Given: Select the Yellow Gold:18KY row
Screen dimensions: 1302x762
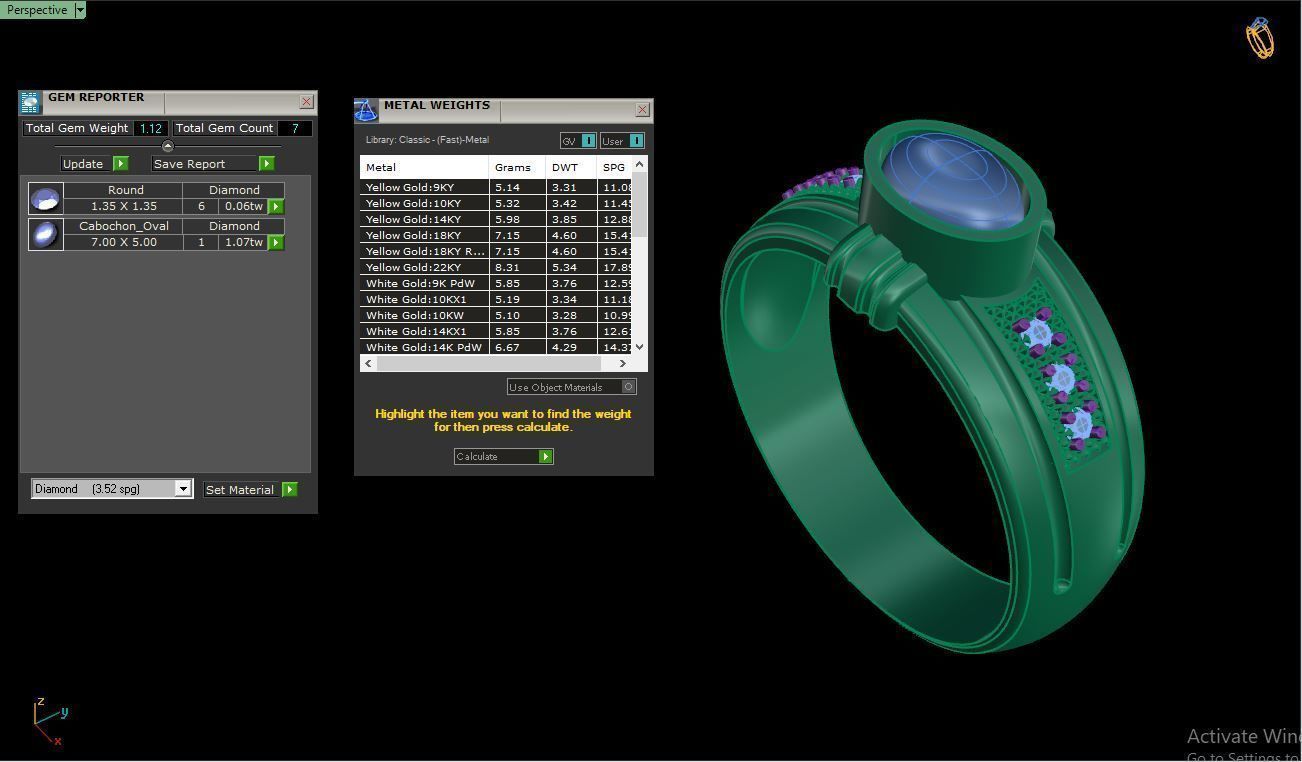Looking at the screenshot, I should [x=497, y=235].
